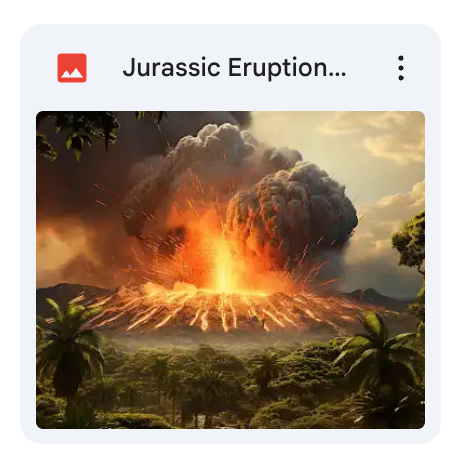Screen dimensions: 456x458
Task: Open the Jurassic Eruption image thumbnail preview
Action: [230, 270]
